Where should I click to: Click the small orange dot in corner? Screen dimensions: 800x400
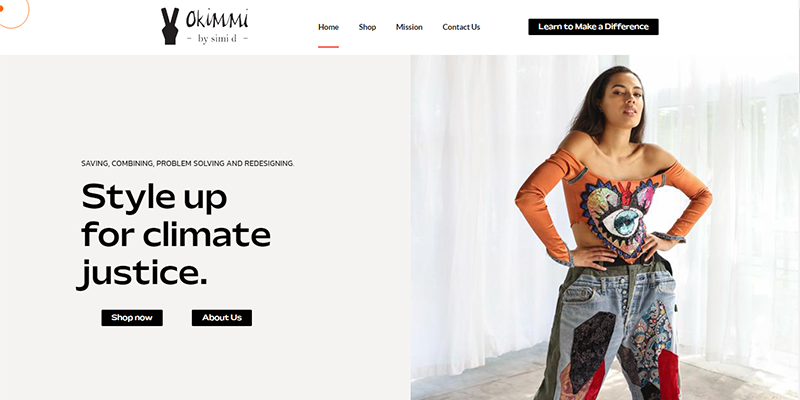2,9
